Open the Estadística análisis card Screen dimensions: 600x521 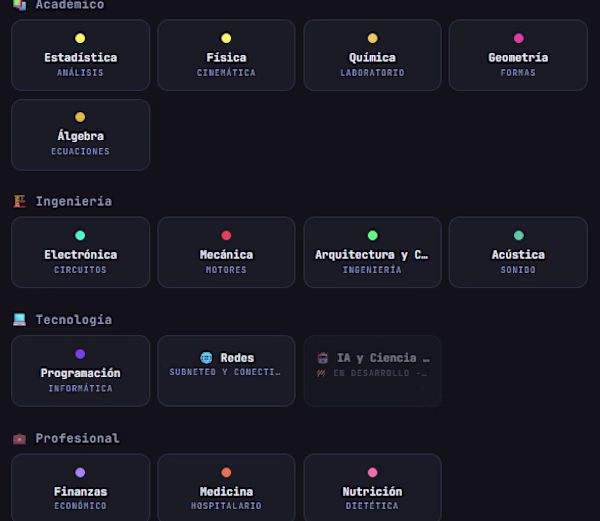[x=80, y=55]
